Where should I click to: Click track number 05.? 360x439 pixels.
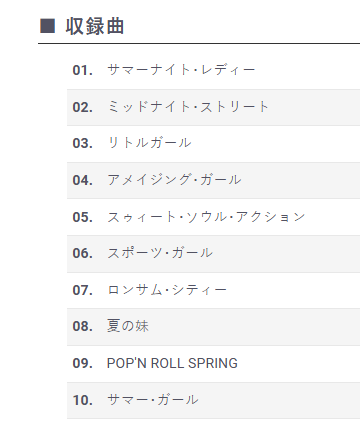pyautogui.click(x=83, y=217)
